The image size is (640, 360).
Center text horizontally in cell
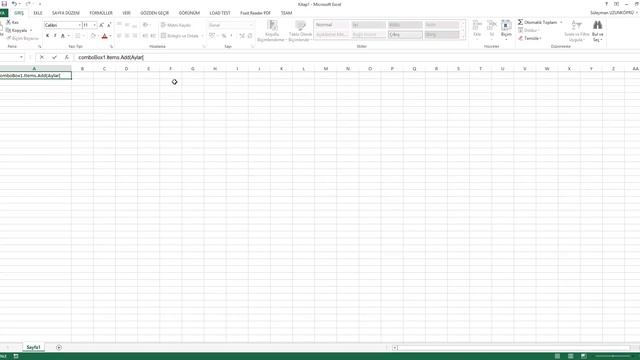(x=127, y=36)
